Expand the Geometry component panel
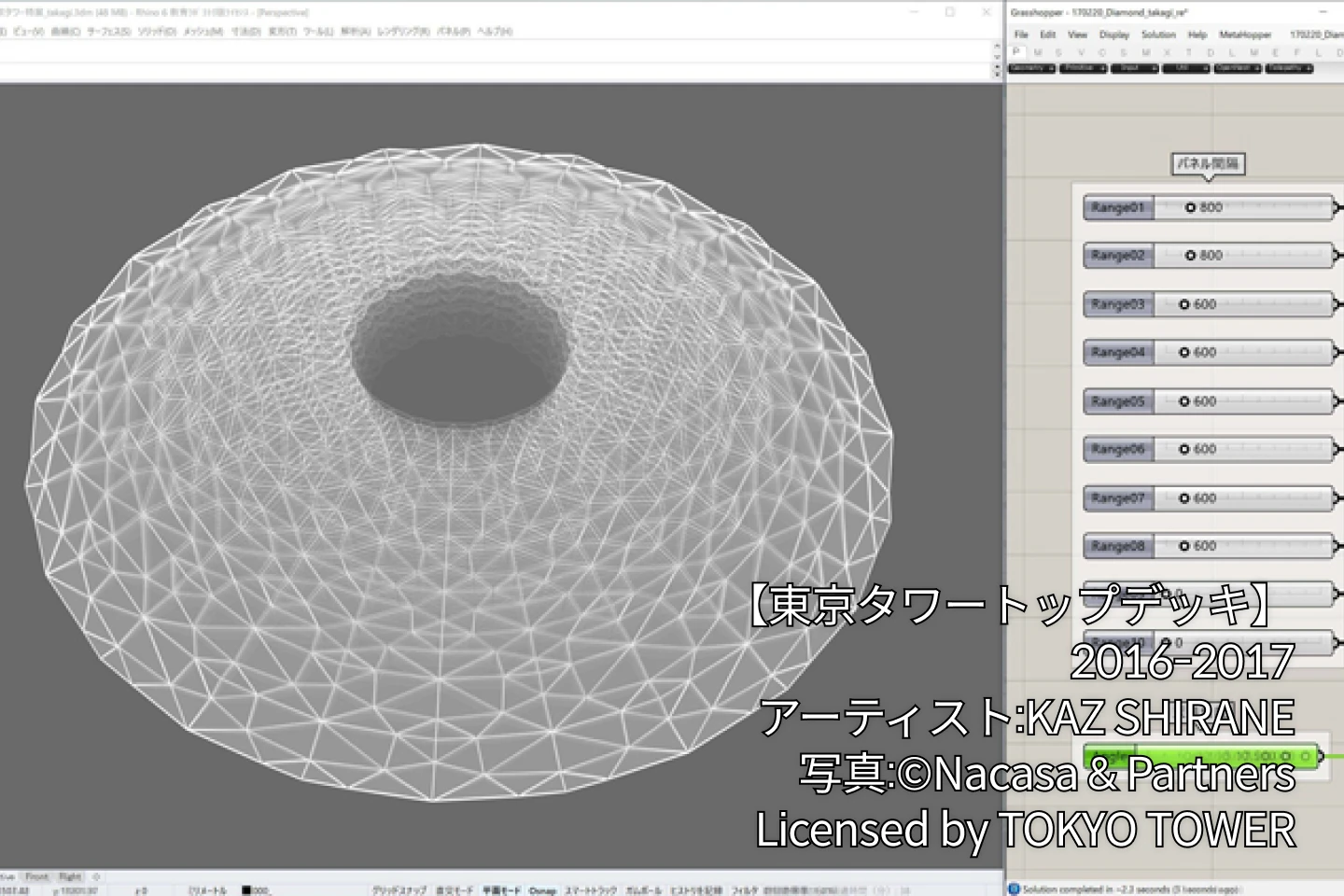This screenshot has height=896, width=1344. [x=1031, y=68]
